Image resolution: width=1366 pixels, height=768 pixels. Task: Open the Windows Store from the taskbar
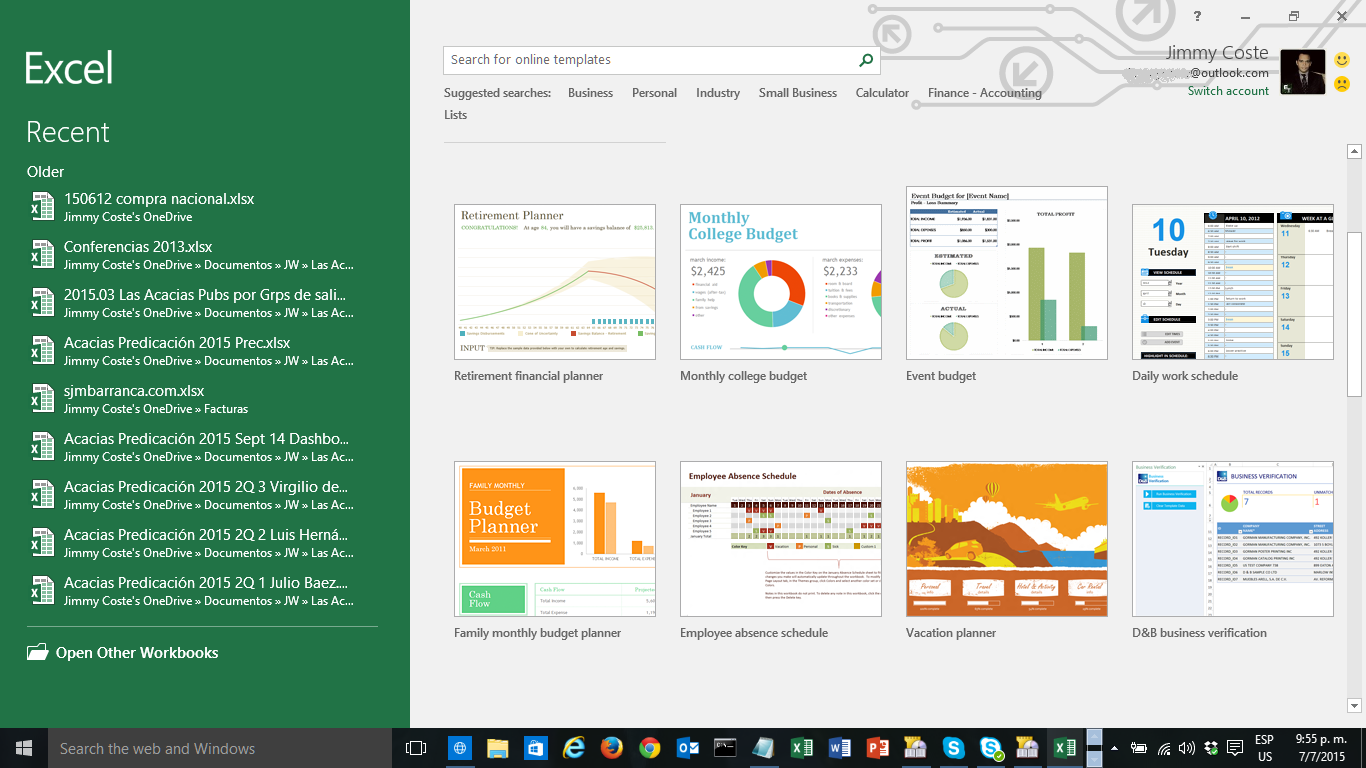(x=535, y=748)
